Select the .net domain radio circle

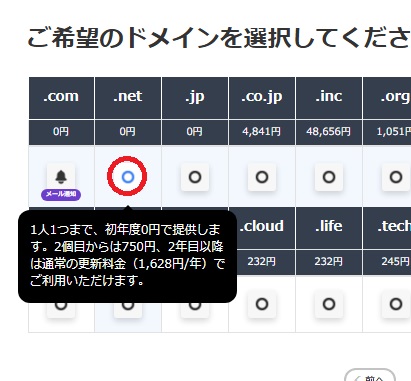128,177
